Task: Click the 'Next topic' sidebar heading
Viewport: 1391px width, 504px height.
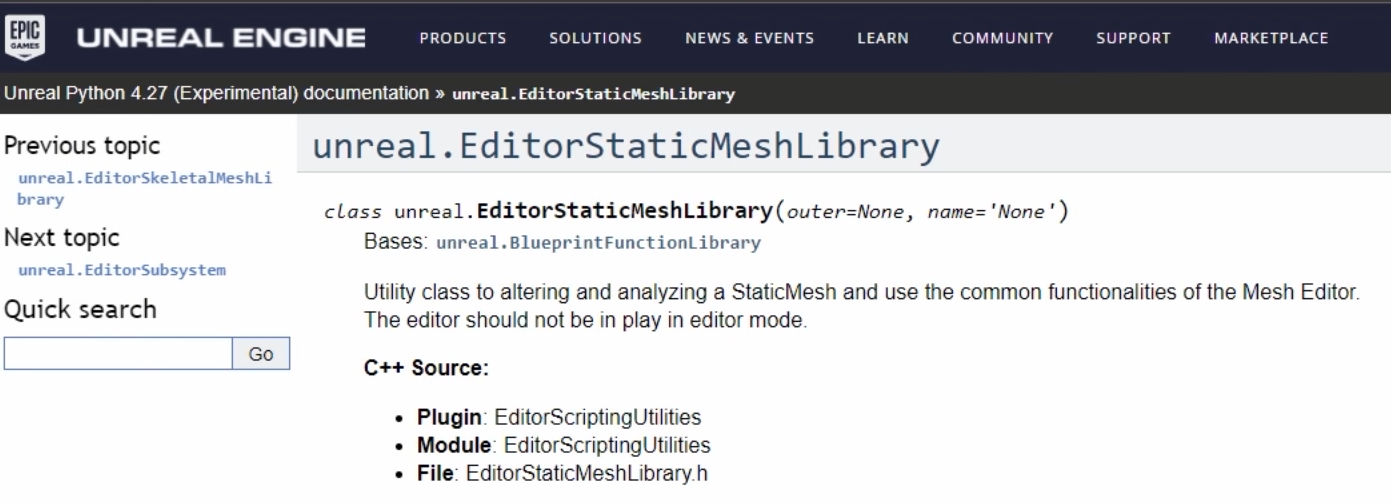Action: coord(62,238)
